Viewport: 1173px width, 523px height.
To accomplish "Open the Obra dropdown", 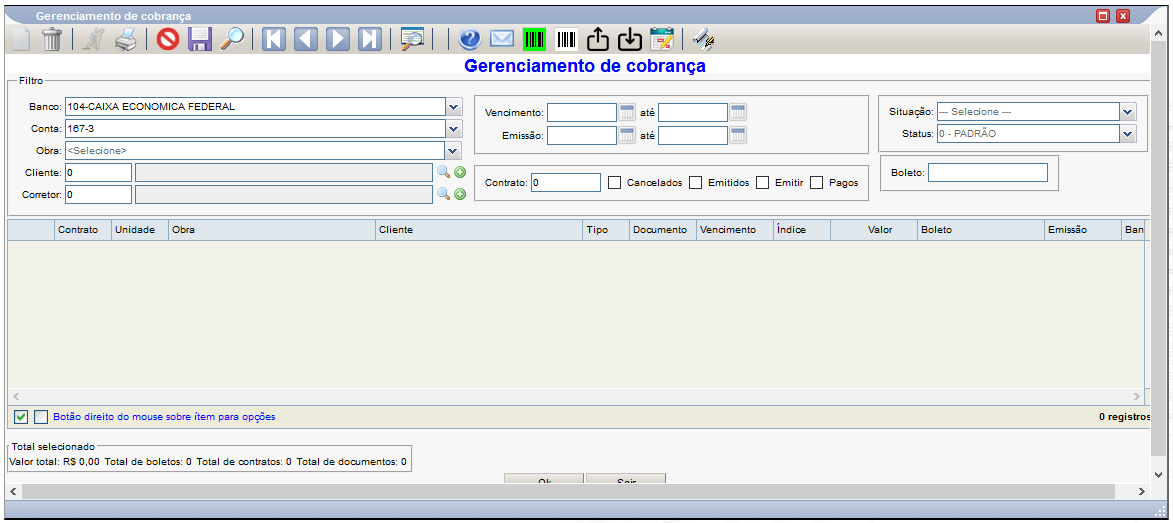I will click(x=454, y=150).
